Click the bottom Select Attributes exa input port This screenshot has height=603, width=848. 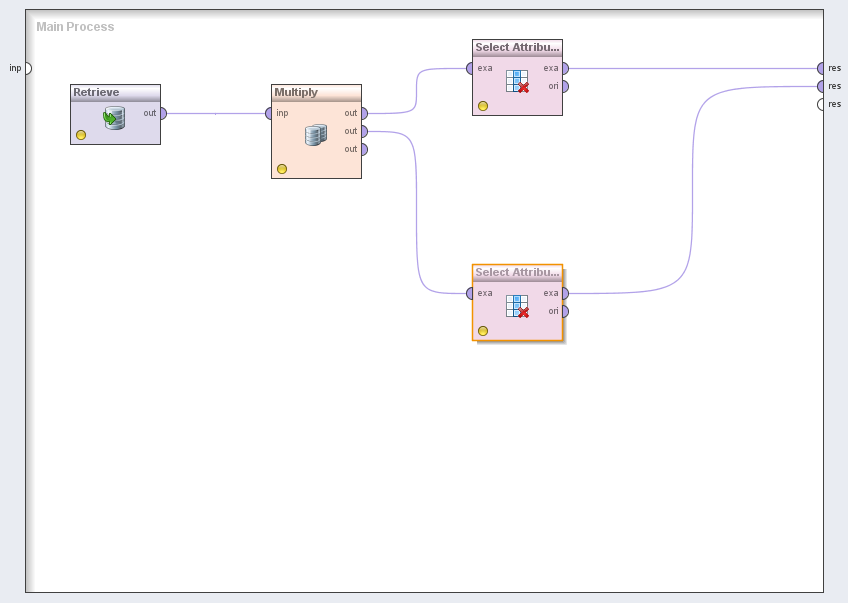[470, 293]
